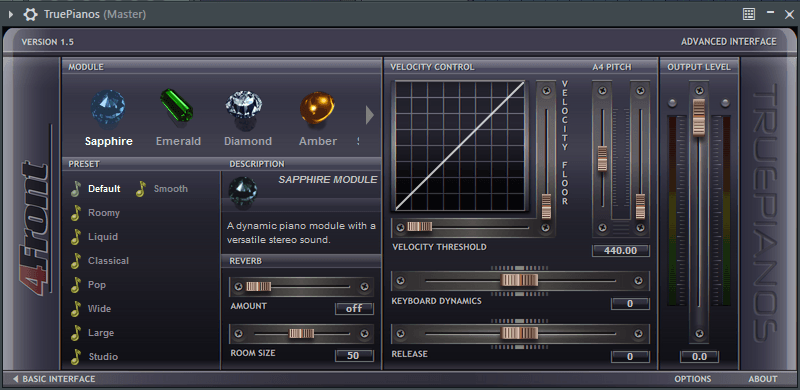Choose the Roomy preset
This screenshot has height=390, width=800.
[104, 212]
